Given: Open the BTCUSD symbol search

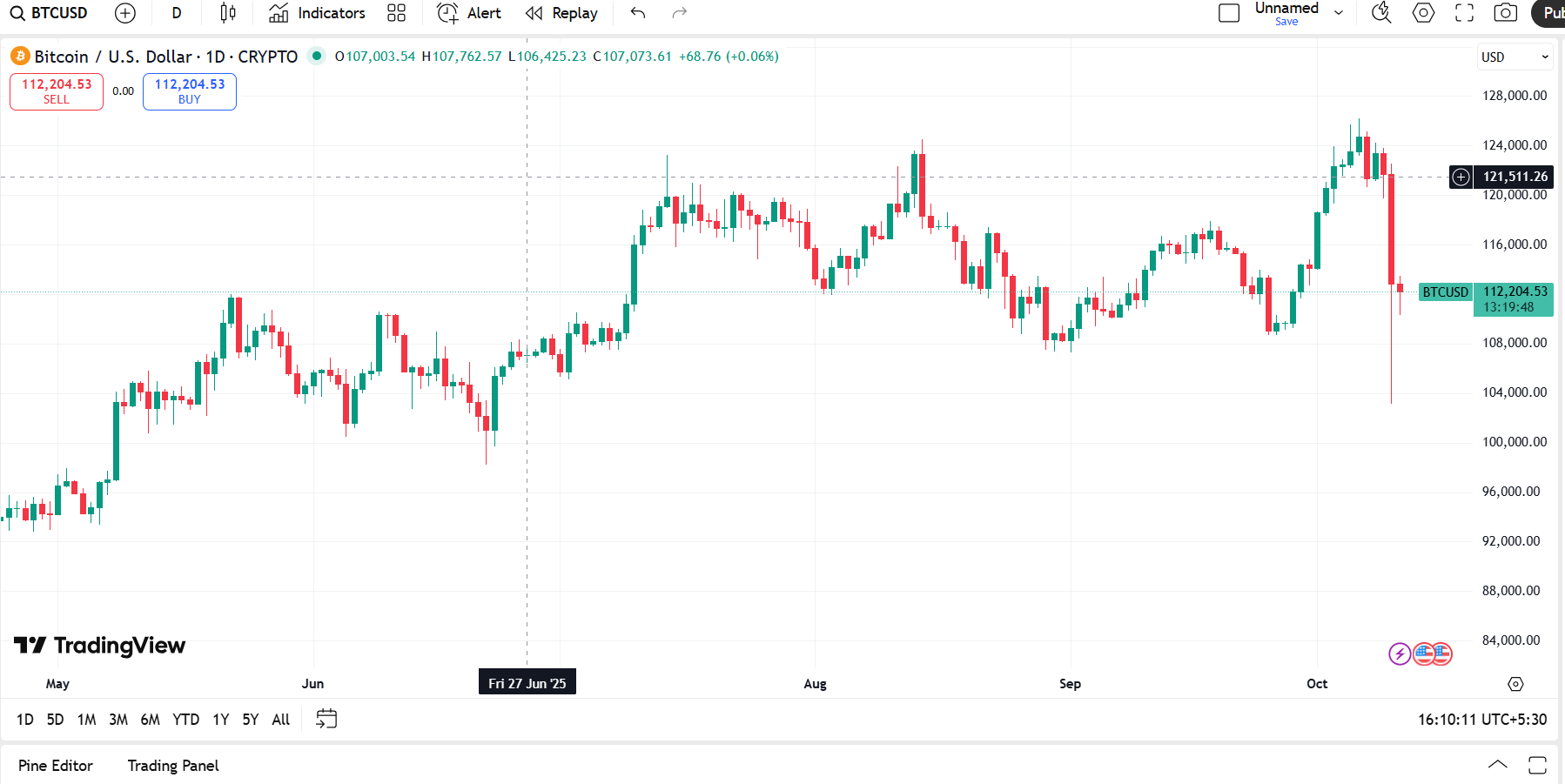Looking at the screenshot, I should [50, 13].
